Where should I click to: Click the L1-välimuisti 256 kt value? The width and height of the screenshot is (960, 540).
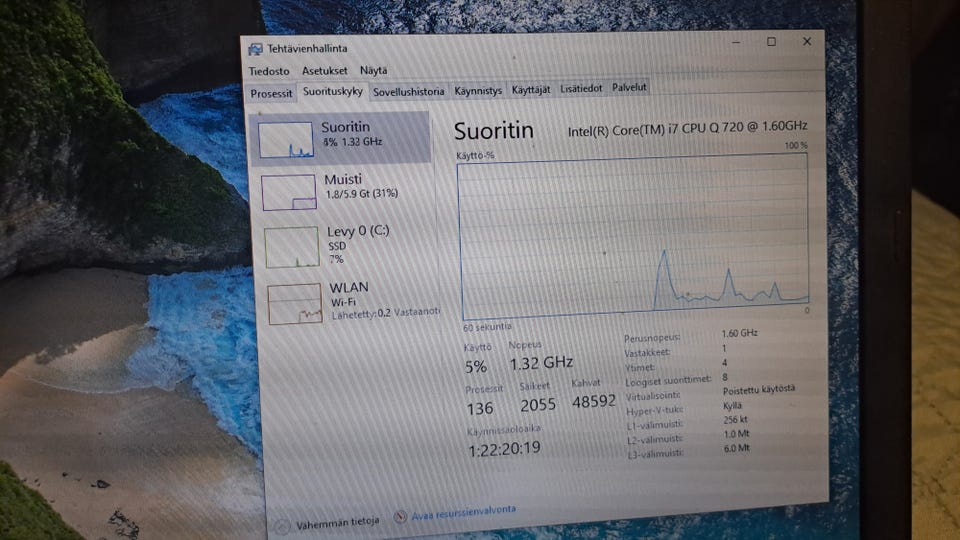click(735, 420)
